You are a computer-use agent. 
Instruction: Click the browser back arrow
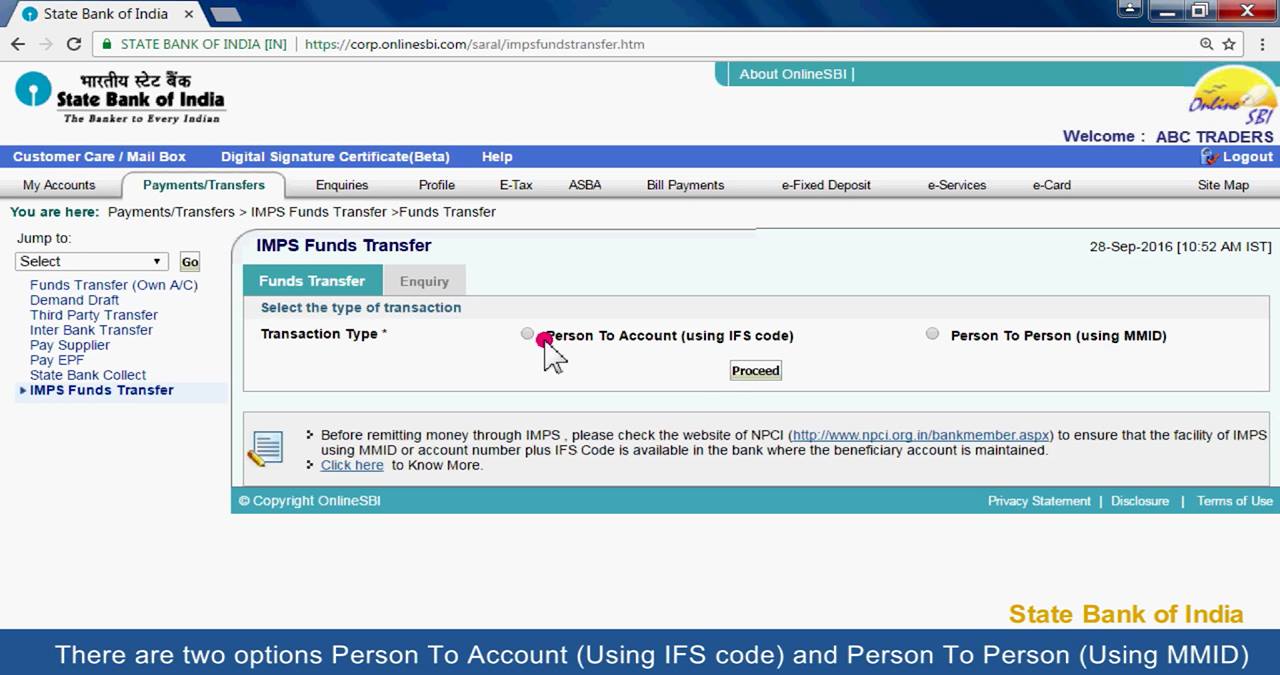point(17,44)
